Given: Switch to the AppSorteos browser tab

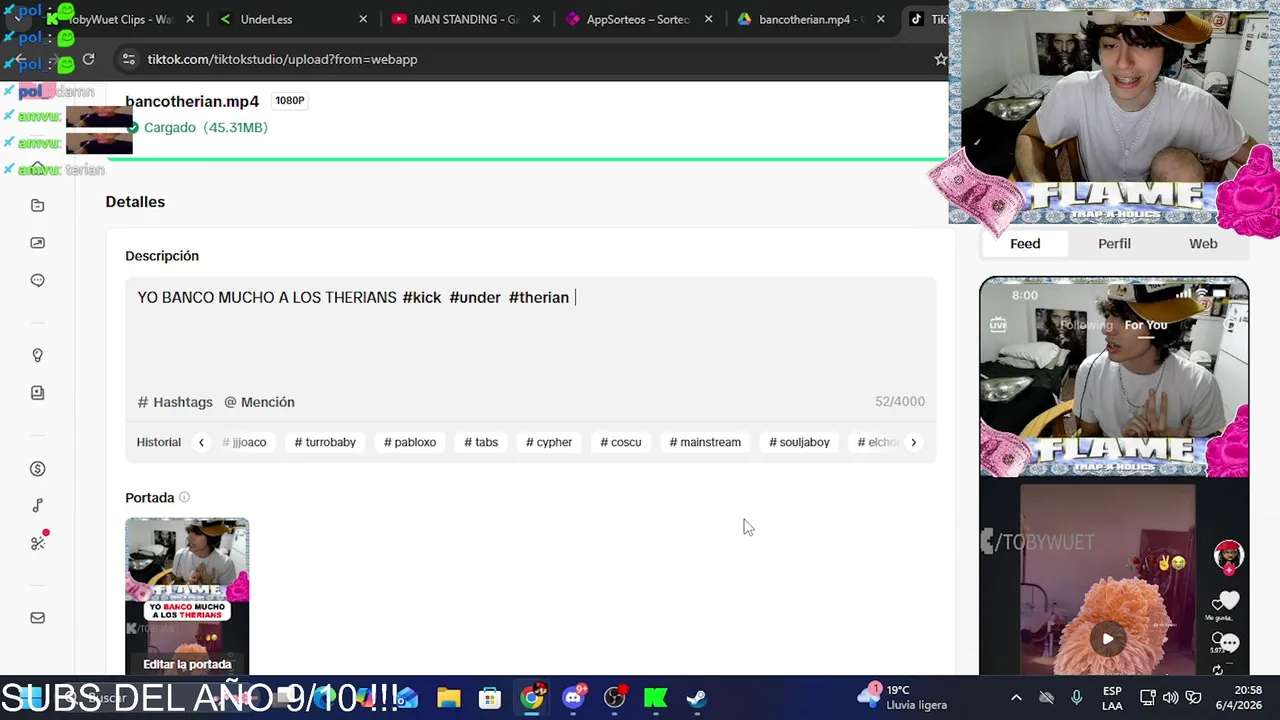Looking at the screenshot, I should coord(638,19).
